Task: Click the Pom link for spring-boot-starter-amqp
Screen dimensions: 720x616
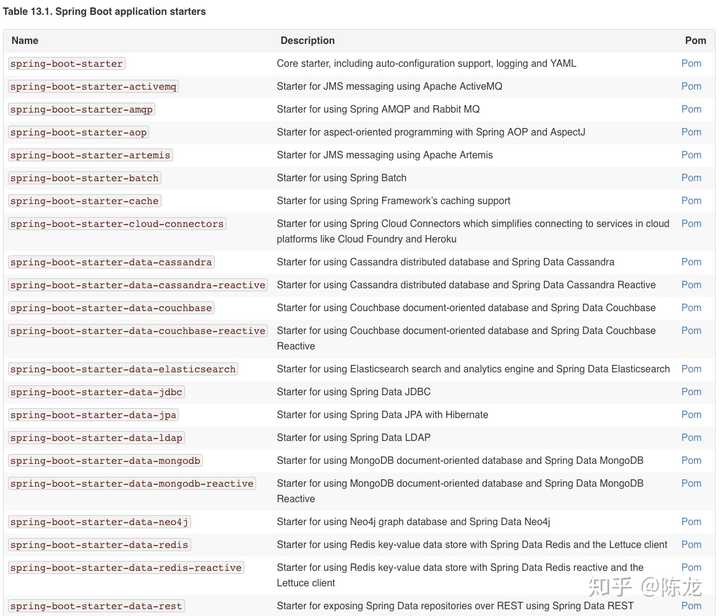Action: tap(691, 109)
